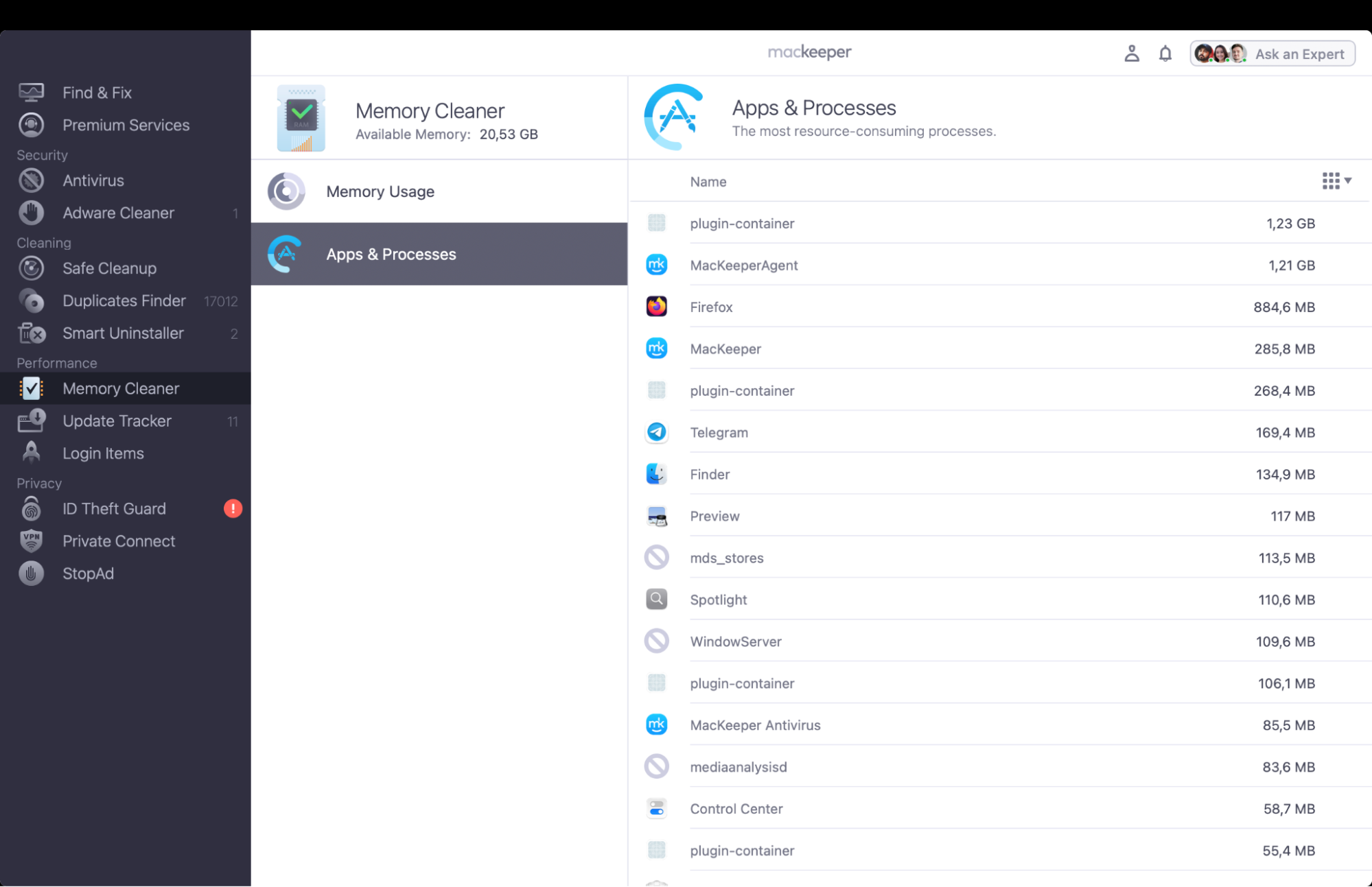1372x887 pixels.
Task: View Premium Services
Action: pos(126,125)
